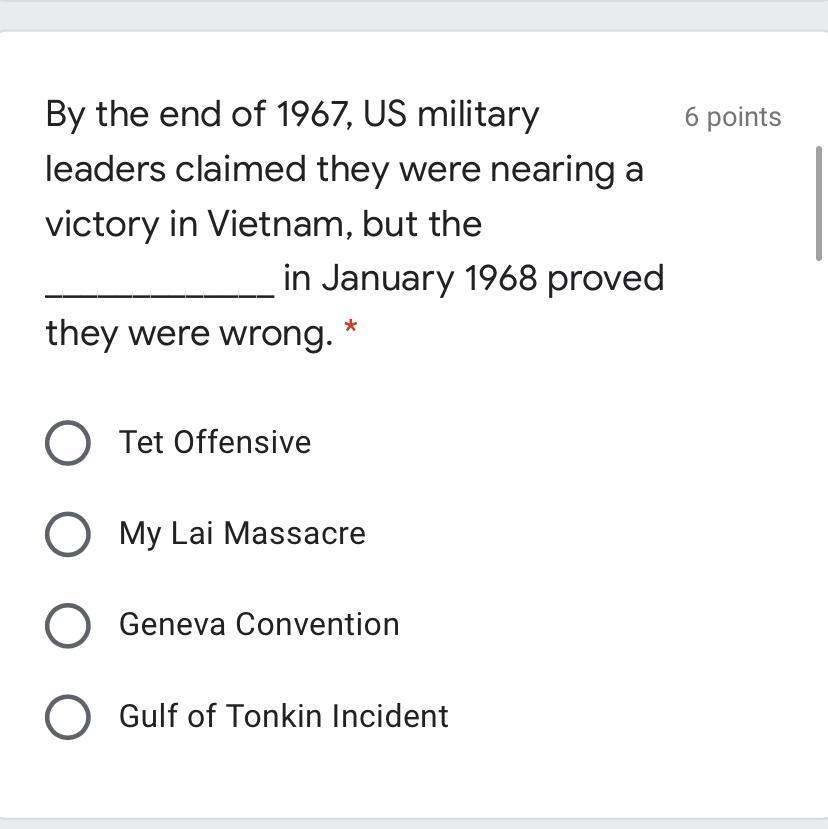The width and height of the screenshot is (828, 829).
Task: Click the "6 points" label
Action: tap(733, 117)
